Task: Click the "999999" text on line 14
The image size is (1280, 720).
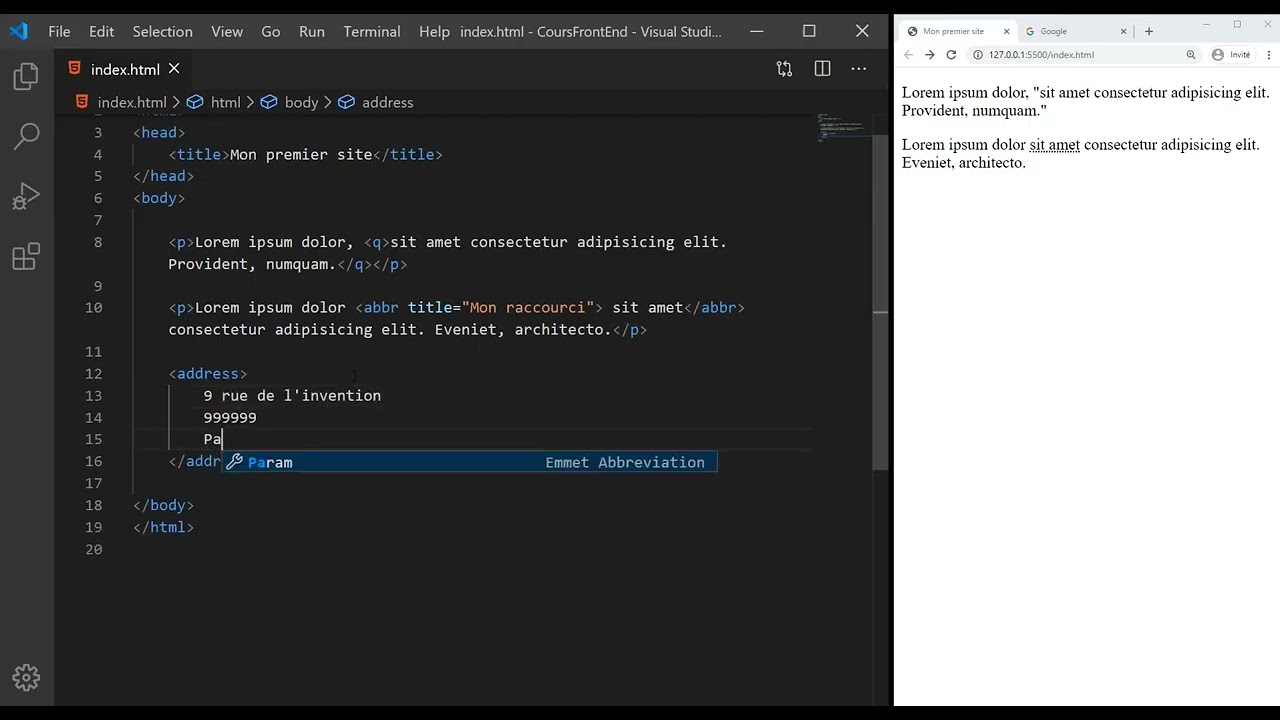Action: coord(230,418)
